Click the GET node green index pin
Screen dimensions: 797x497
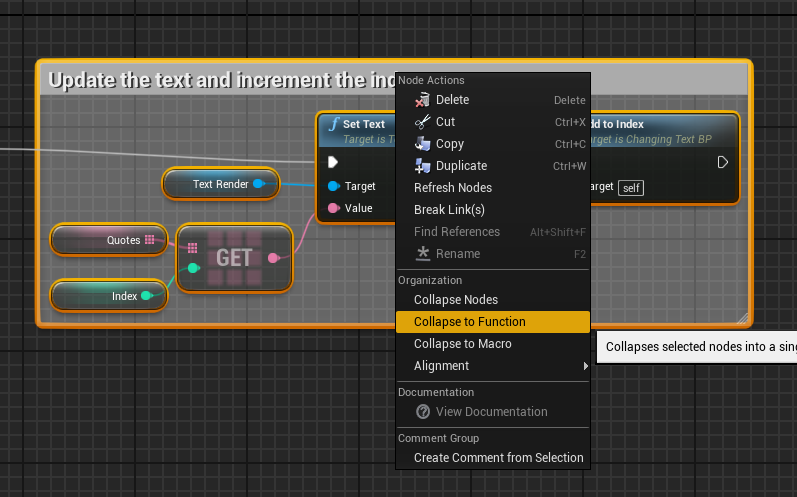(x=193, y=268)
